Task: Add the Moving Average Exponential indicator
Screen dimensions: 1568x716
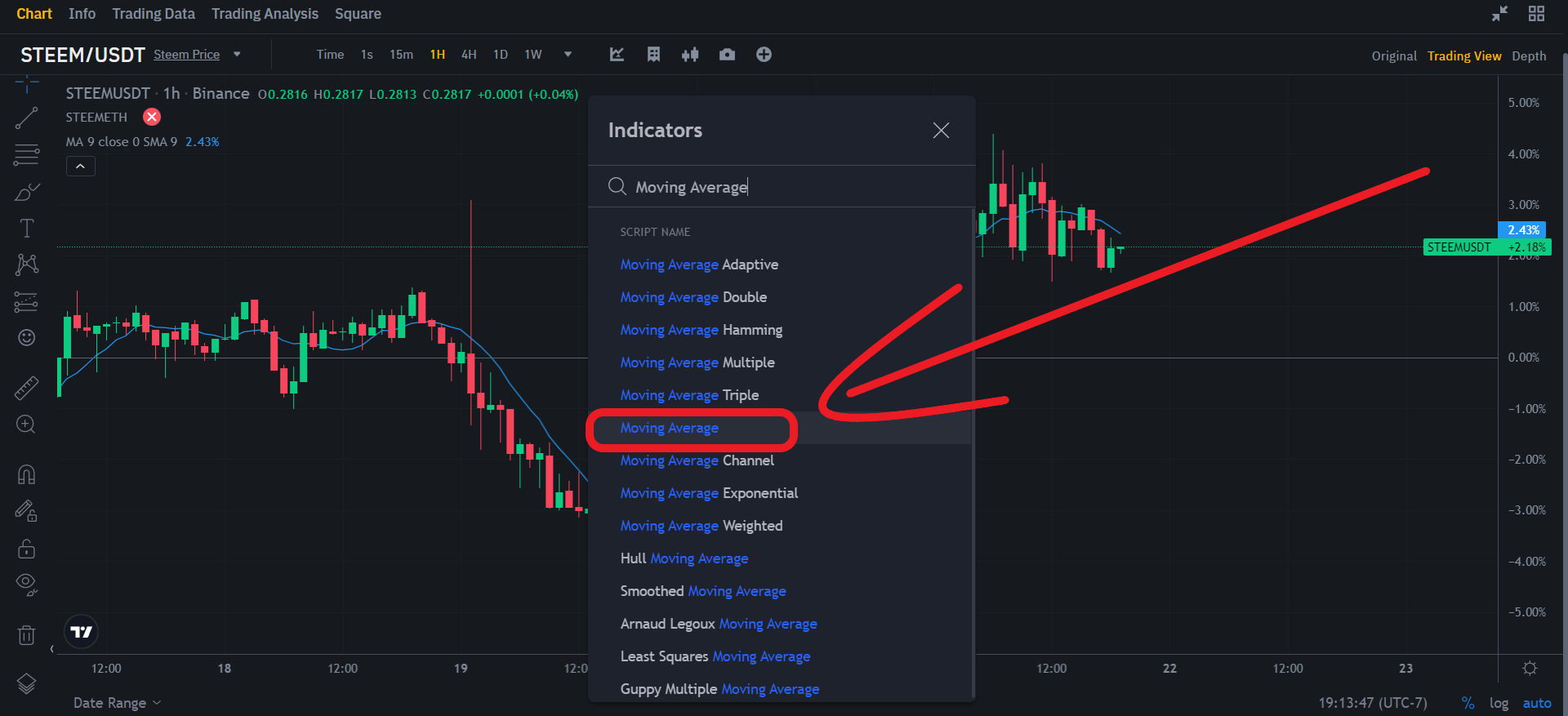Action: pos(709,493)
